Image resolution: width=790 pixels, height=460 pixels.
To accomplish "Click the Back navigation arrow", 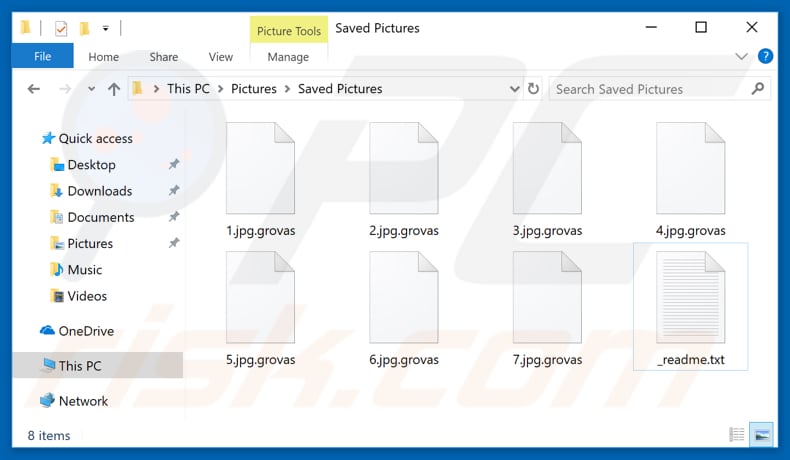I will click(x=34, y=89).
